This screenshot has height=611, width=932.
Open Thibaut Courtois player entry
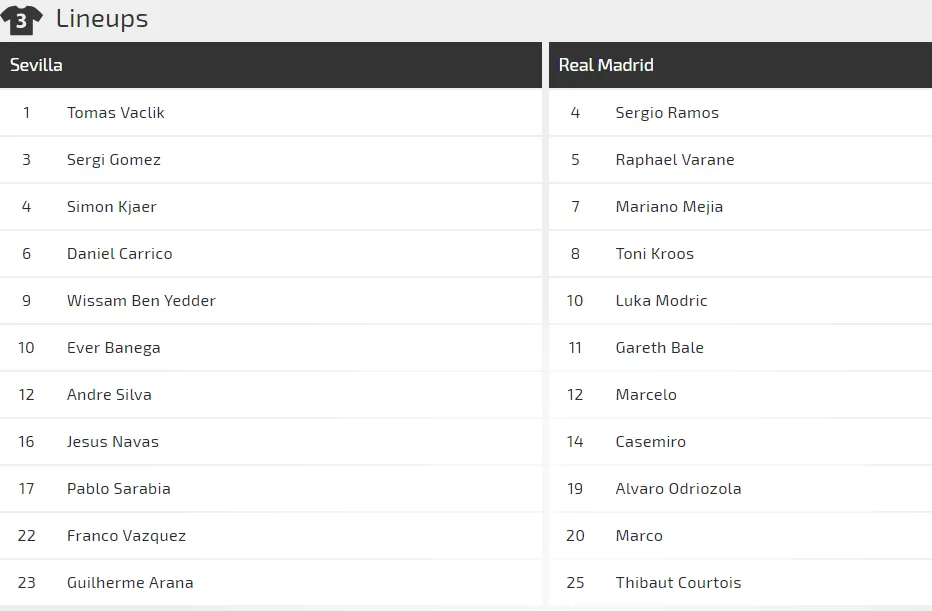pyautogui.click(x=678, y=582)
